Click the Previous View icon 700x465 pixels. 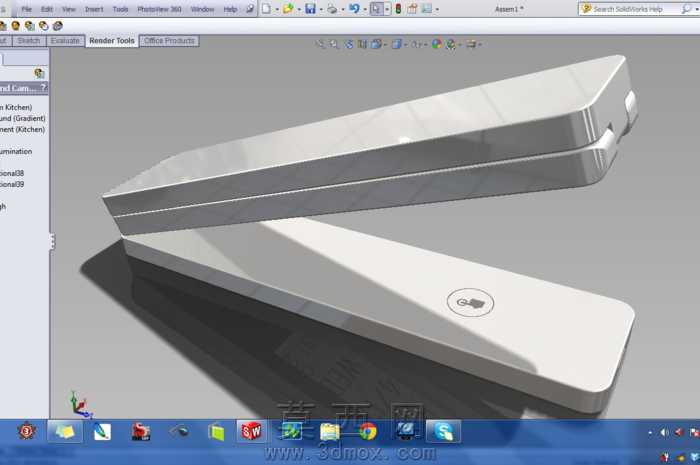click(349, 44)
